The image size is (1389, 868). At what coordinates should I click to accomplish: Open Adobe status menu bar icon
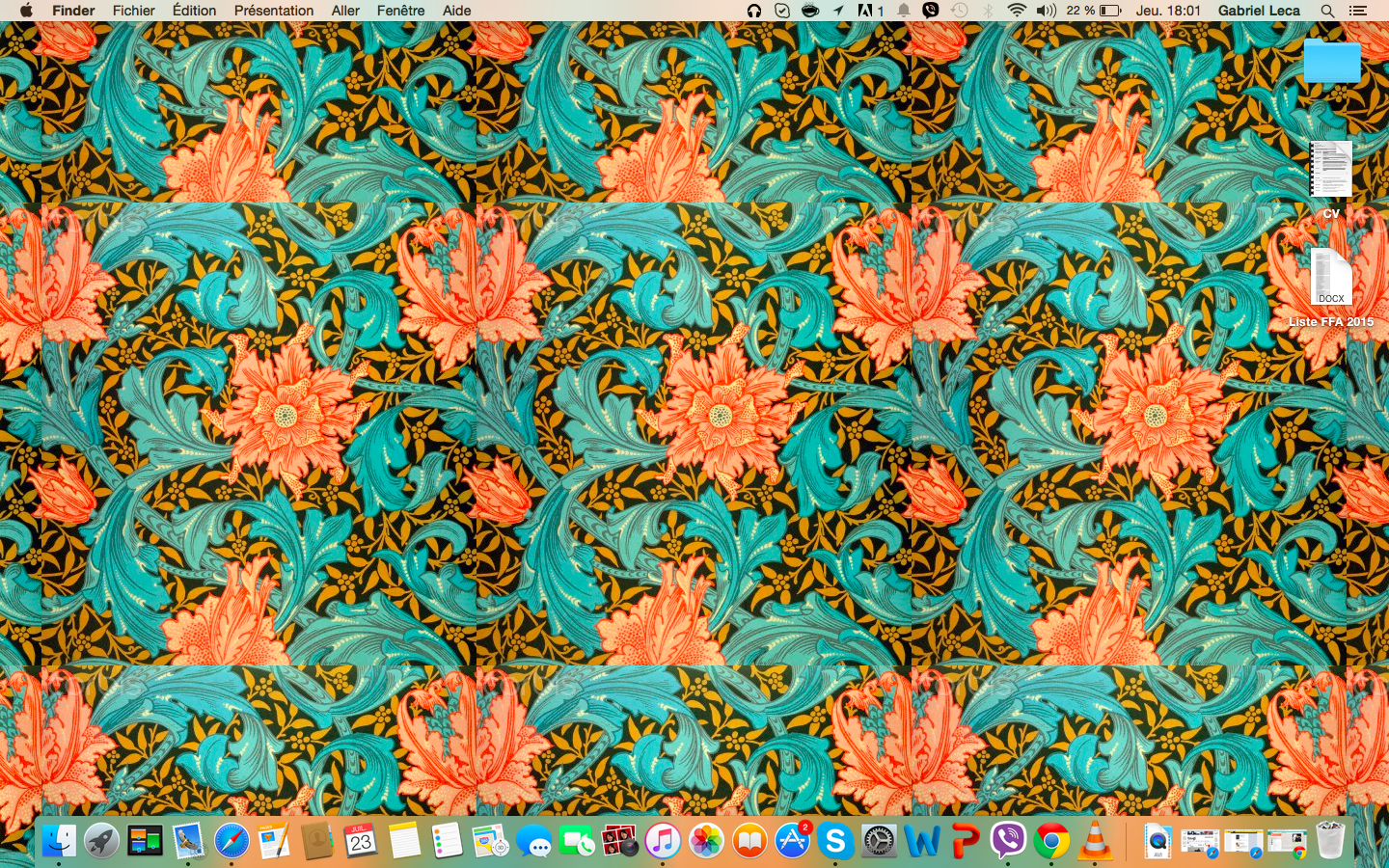tap(870, 11)
